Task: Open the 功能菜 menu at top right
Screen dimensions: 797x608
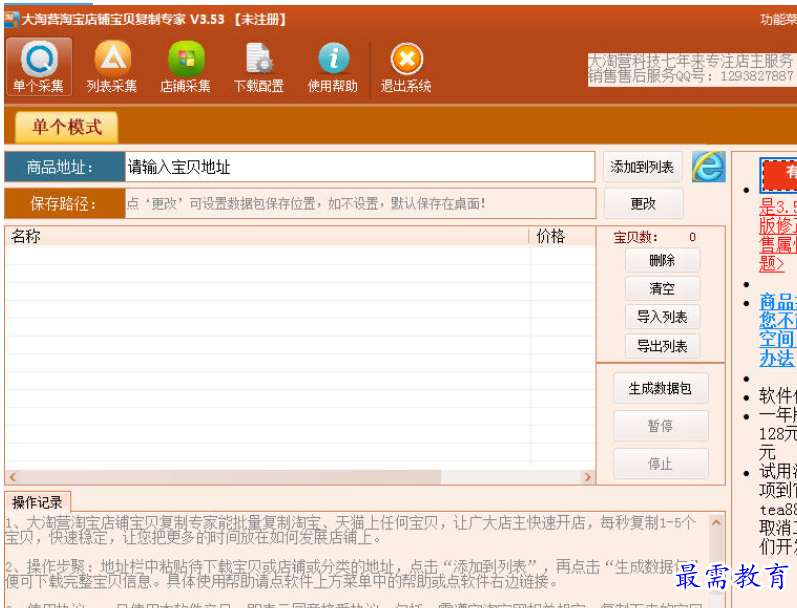Action: [x=778, y=19]
